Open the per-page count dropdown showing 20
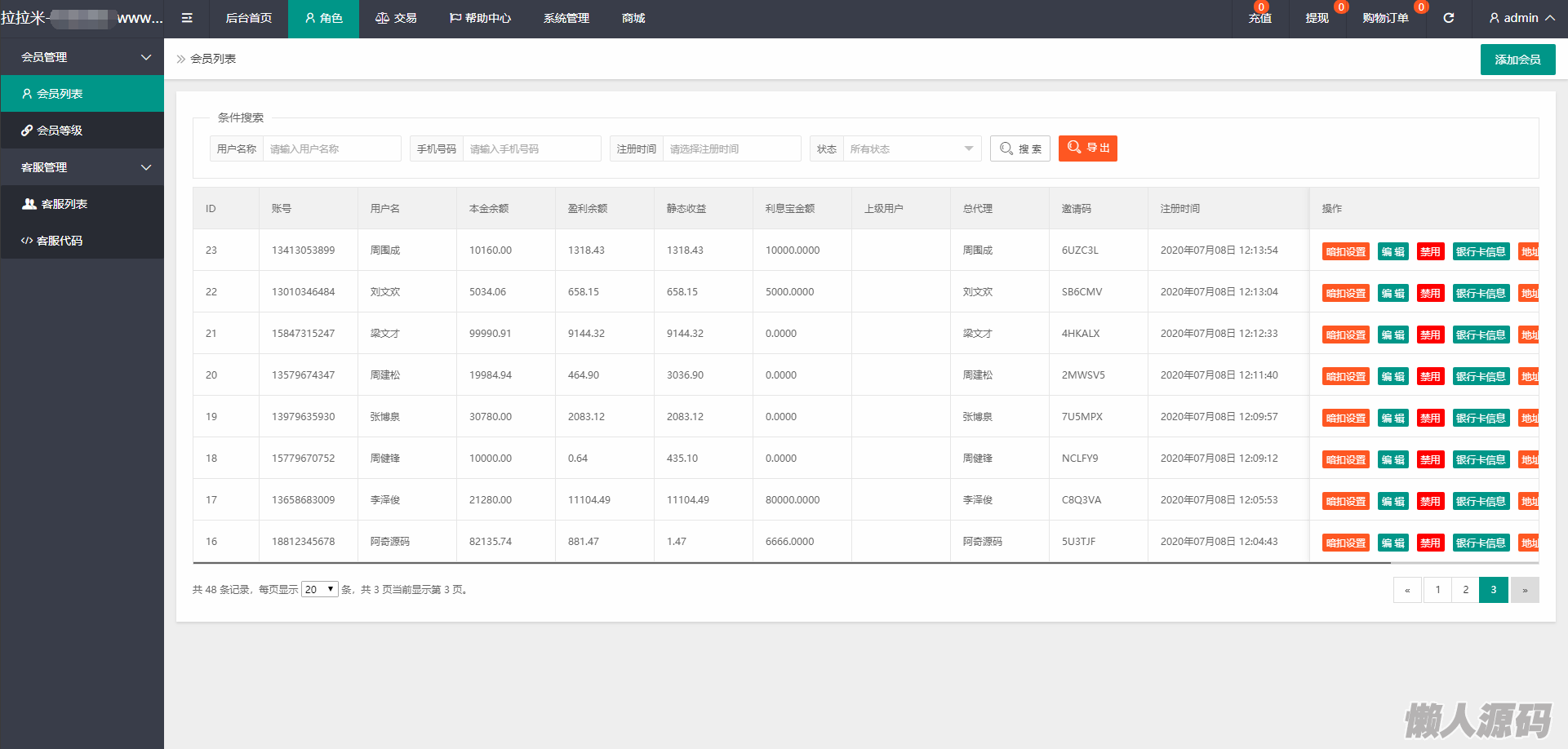 [x=319, y=589]
